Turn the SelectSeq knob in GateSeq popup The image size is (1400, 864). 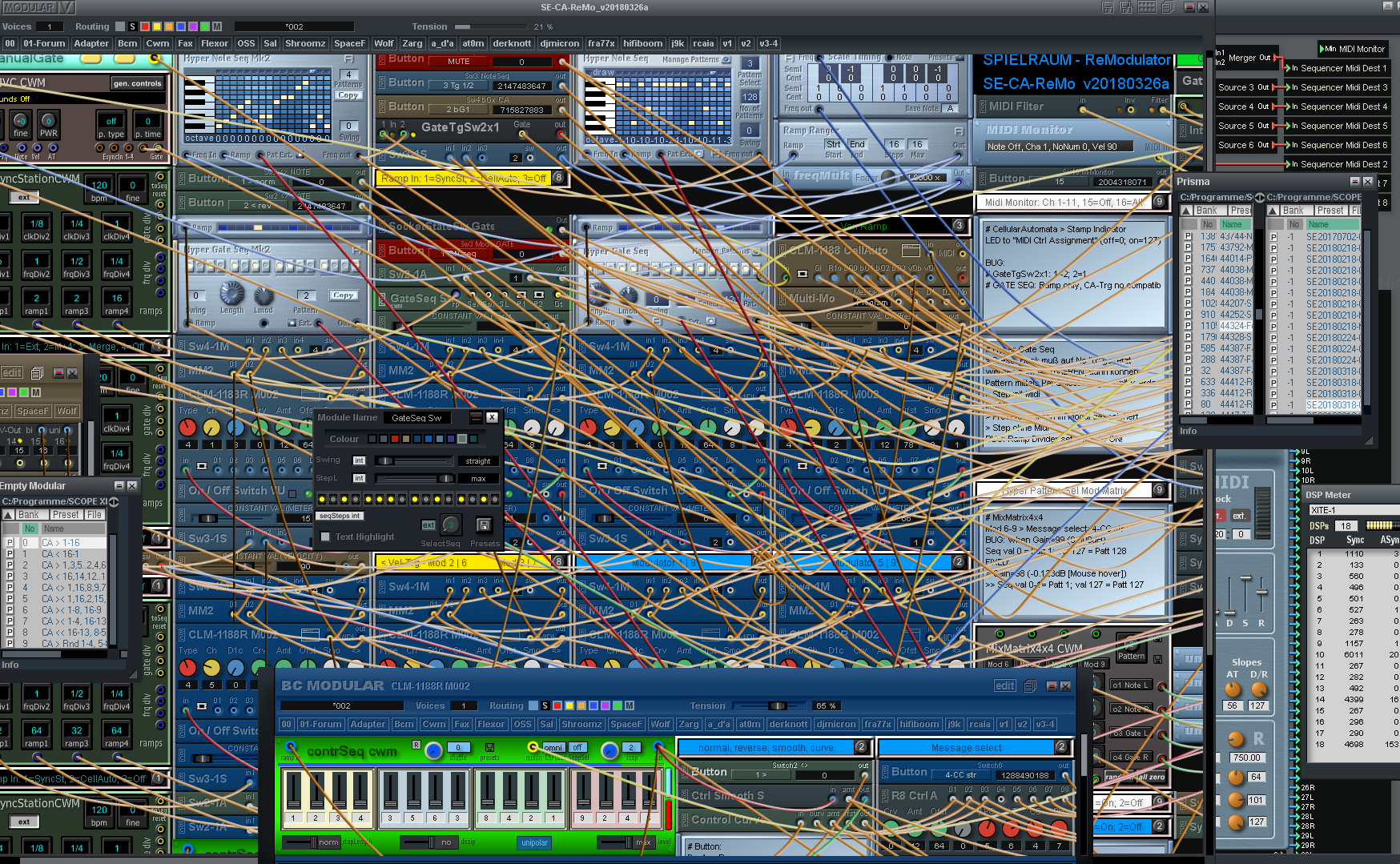[x=451, y=524]
